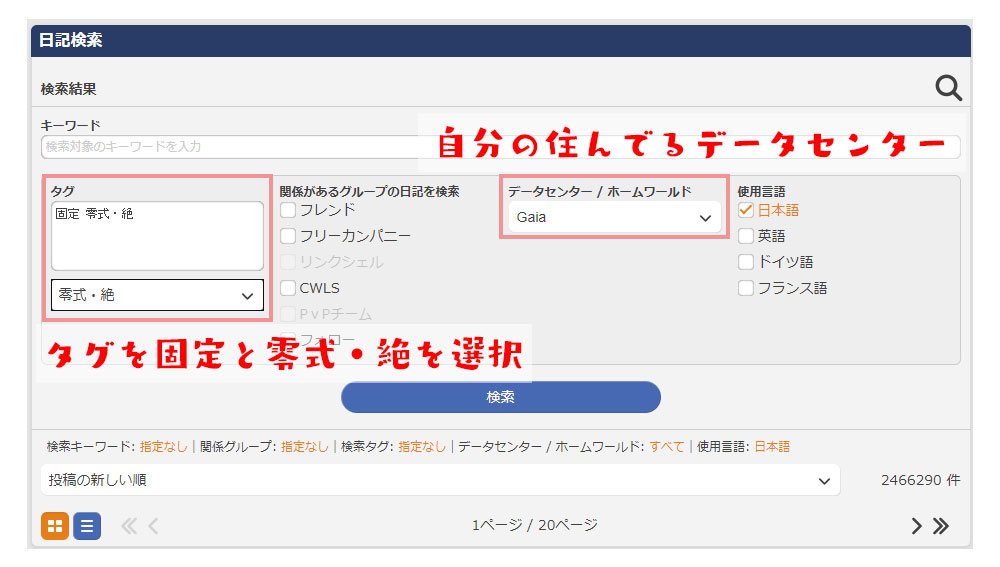This screenshot has width=1000, height=567.
Task: Go to next page arrow
Action: pyautogui.click(x=916, y=526)
